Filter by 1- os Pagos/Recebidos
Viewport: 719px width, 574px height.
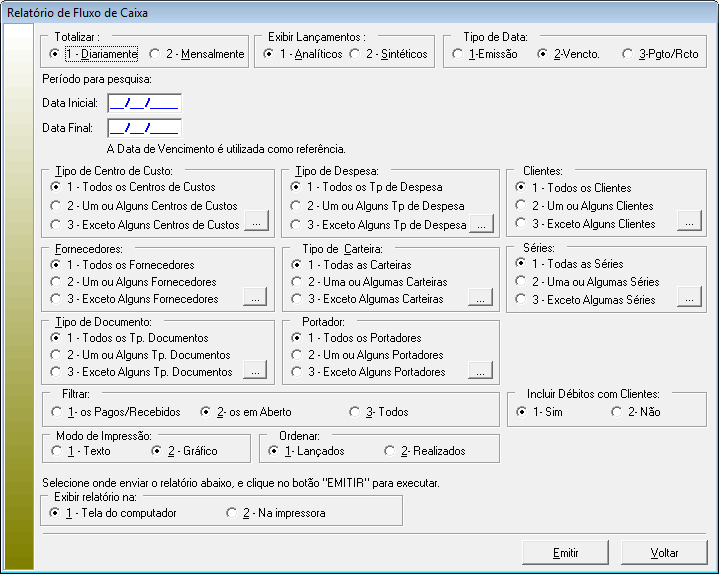tap(56, 412)
